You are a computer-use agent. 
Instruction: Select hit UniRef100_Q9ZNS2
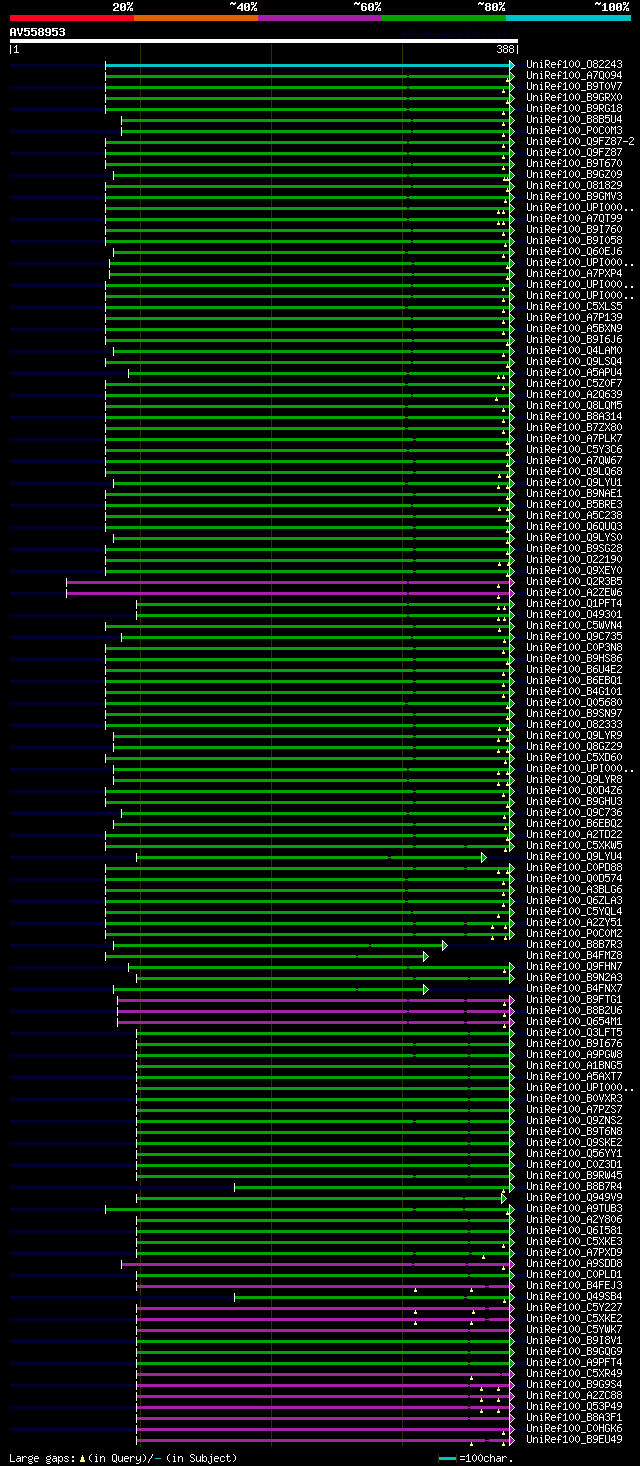click(574, 1121)
